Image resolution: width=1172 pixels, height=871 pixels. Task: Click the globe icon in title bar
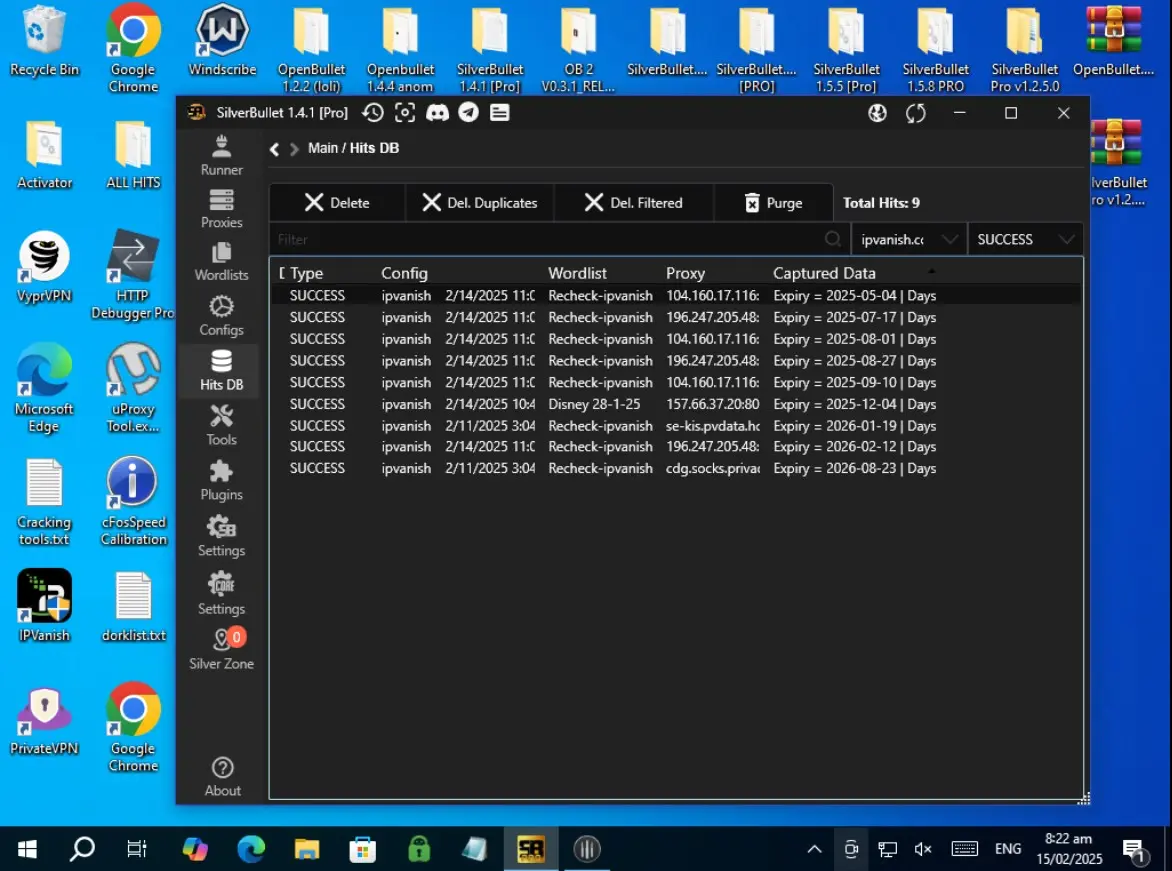[878, 113]
